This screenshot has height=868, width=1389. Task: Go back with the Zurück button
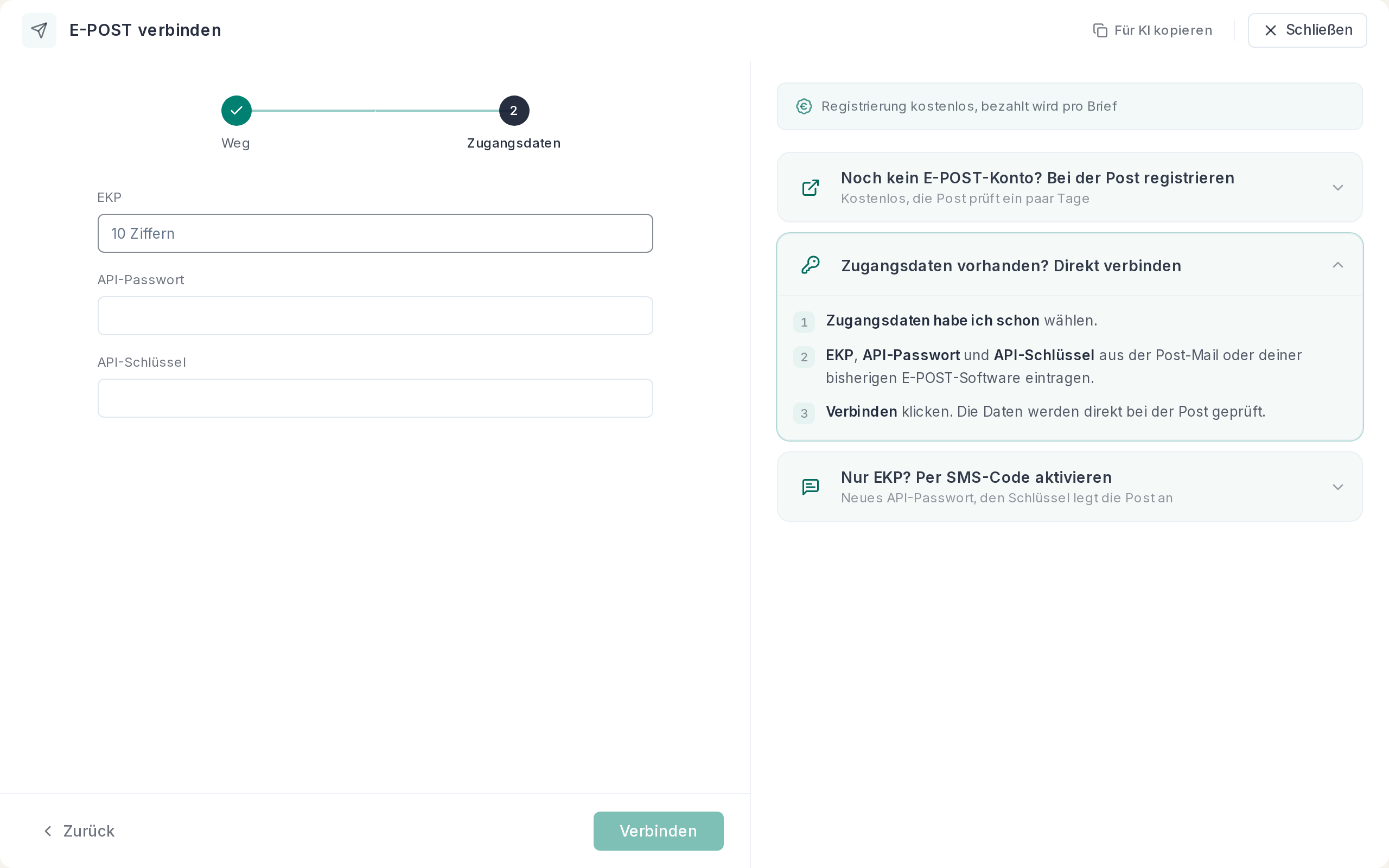coord(79,831)
